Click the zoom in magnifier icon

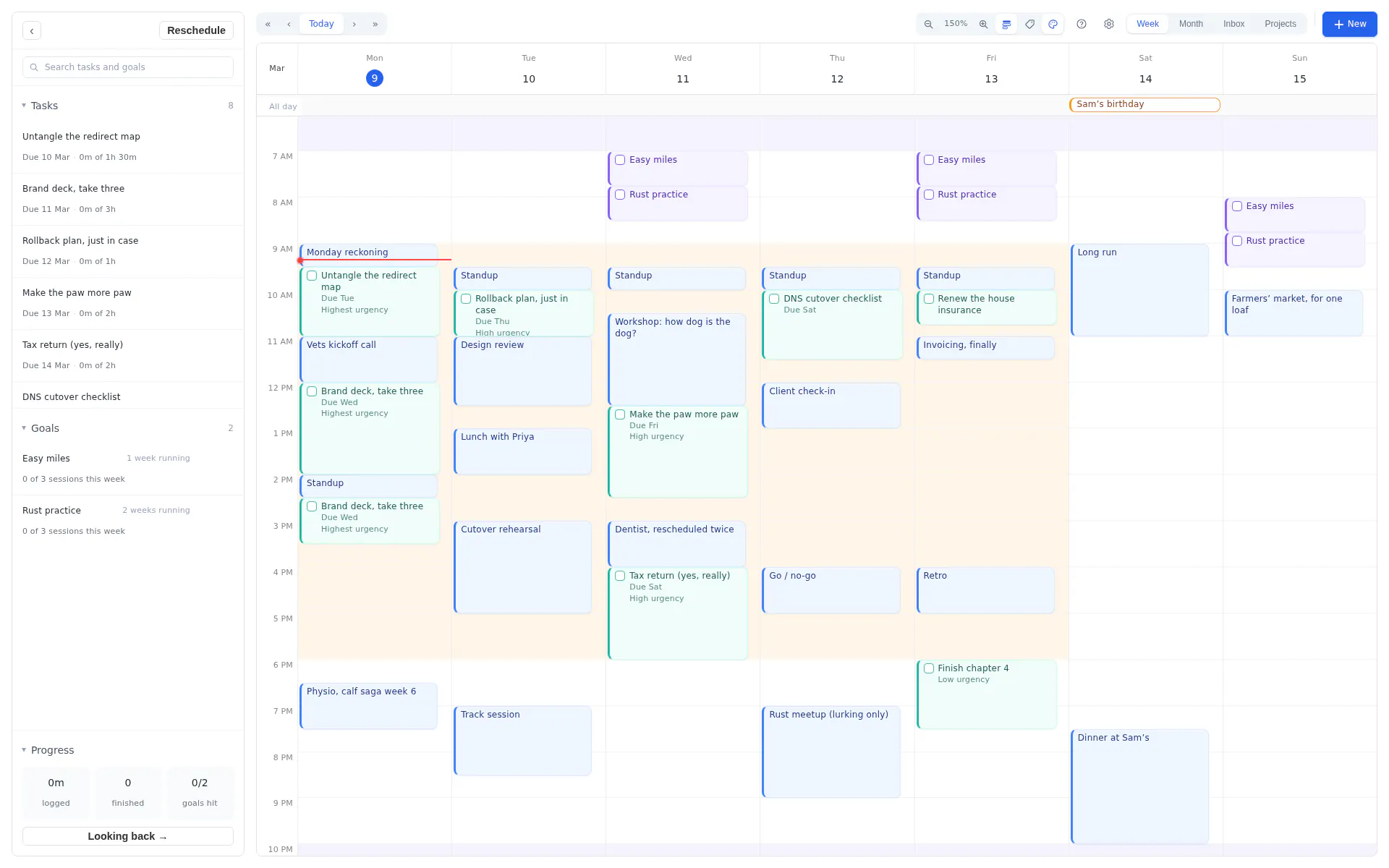coord(983,24)
